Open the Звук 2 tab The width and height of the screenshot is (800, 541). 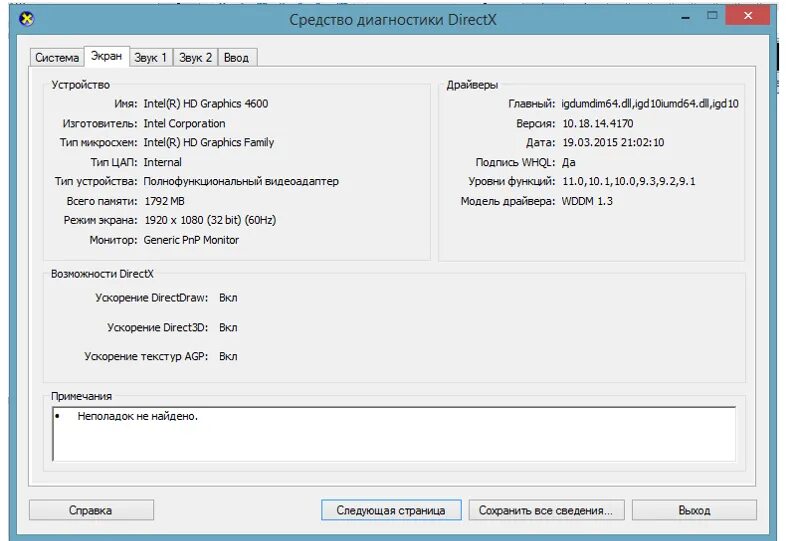[x=195, y=58]
